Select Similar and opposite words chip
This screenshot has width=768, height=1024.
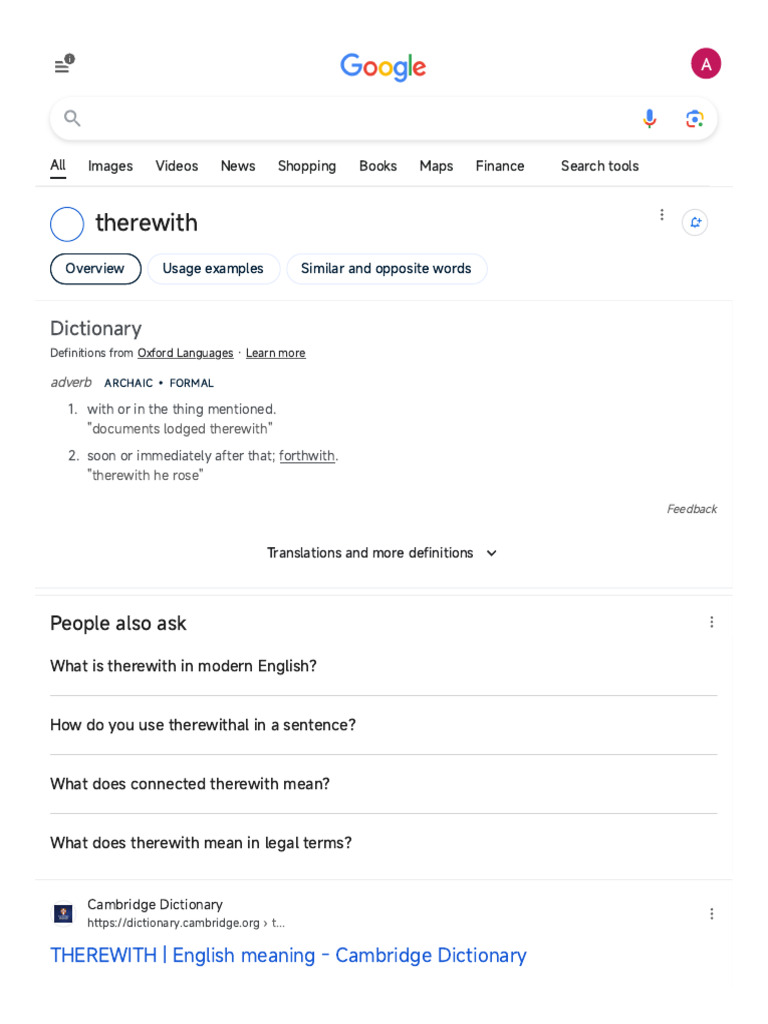coord(386,269)
